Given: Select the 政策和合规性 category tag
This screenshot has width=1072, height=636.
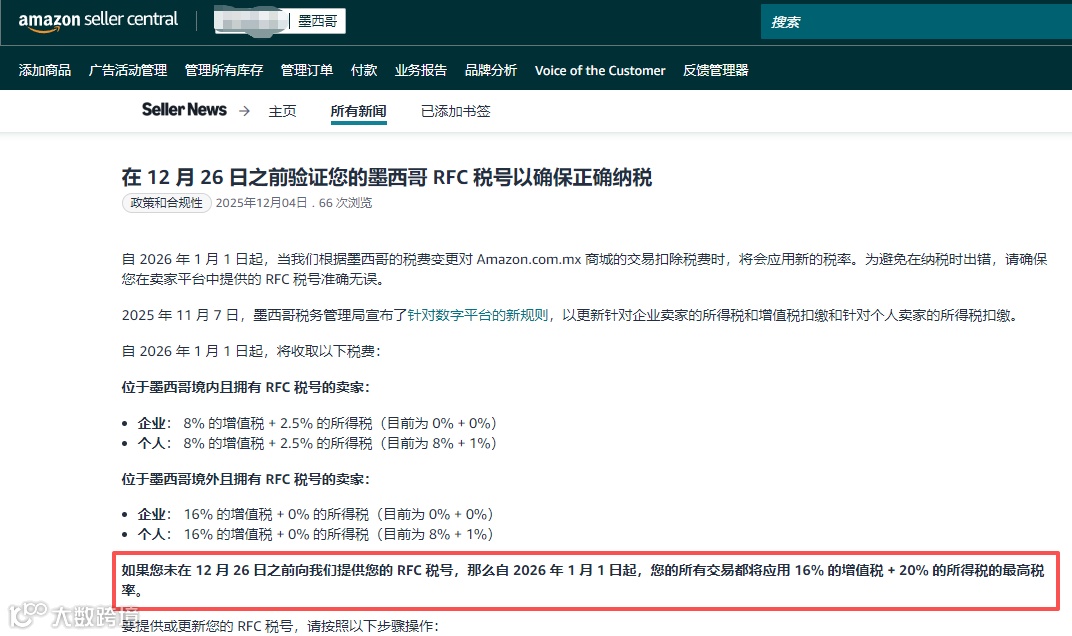Looking at the screenshot, I should (x=167, y=203).
